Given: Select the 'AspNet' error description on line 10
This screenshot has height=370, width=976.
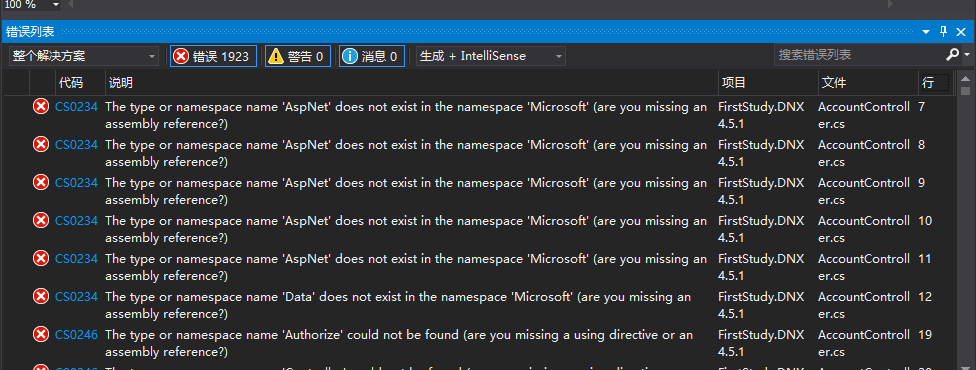Looking at the screenshot, I should [406, 229].
